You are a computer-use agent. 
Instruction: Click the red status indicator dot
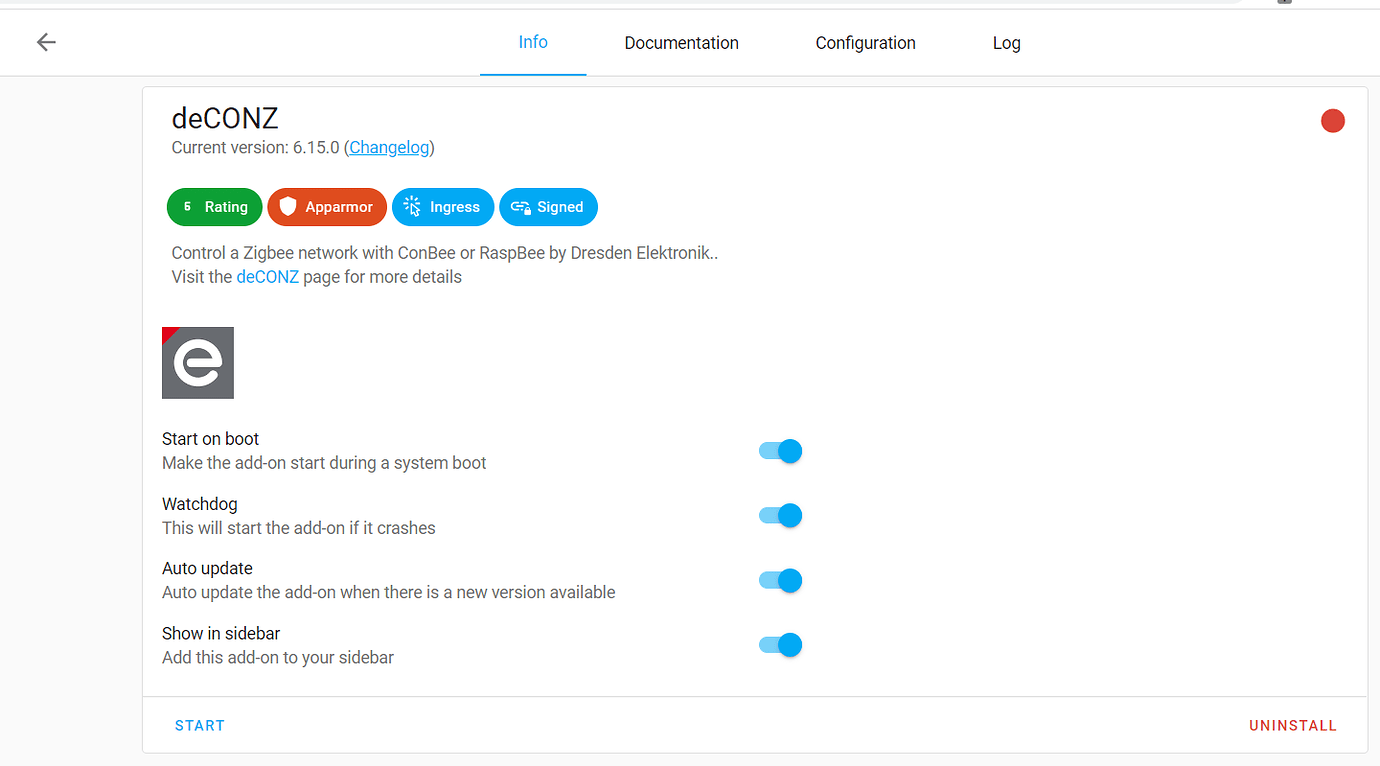point(1332,120)
